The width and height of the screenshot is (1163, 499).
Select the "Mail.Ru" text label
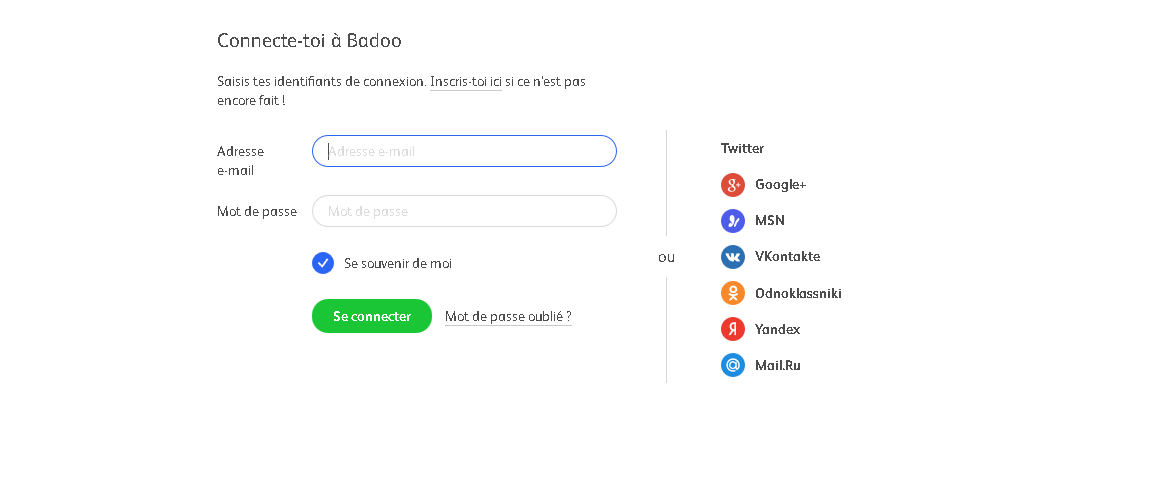(778, 365)
